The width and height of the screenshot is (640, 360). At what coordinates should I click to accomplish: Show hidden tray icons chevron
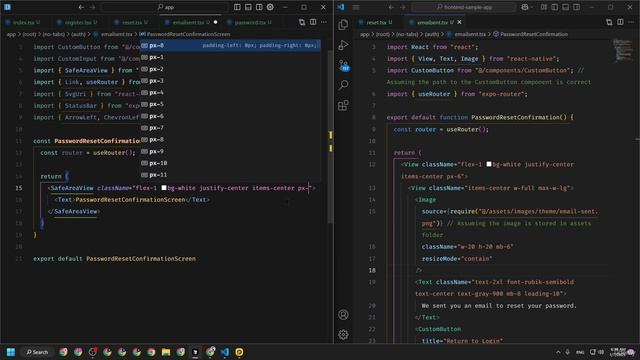tap(558, 352)
